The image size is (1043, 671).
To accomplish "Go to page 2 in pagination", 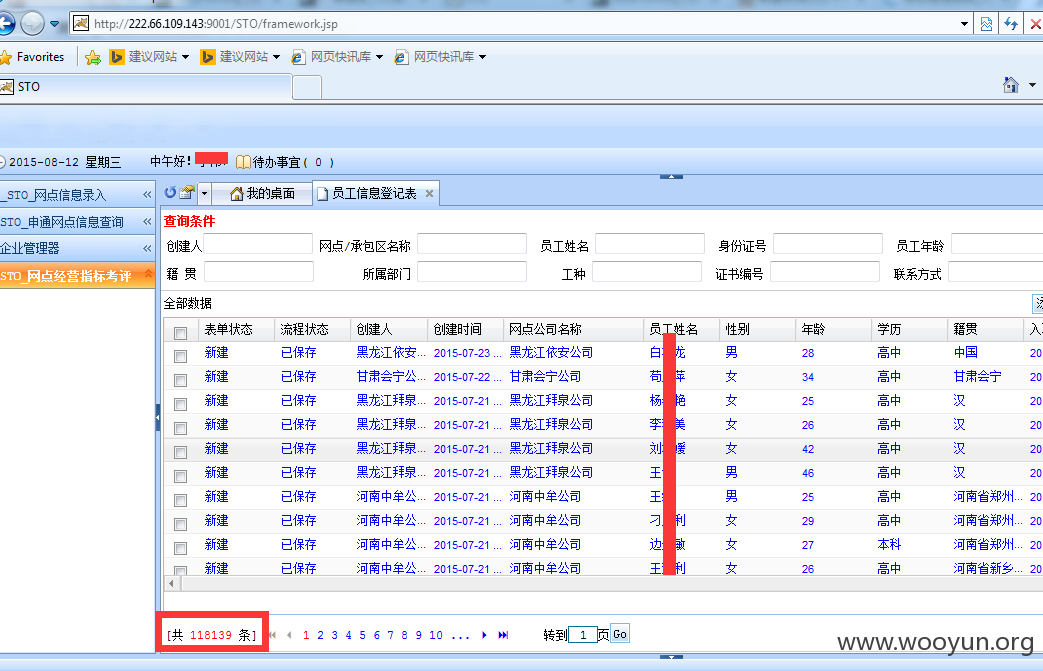I will pyautogui.click(x=320, y=635).
